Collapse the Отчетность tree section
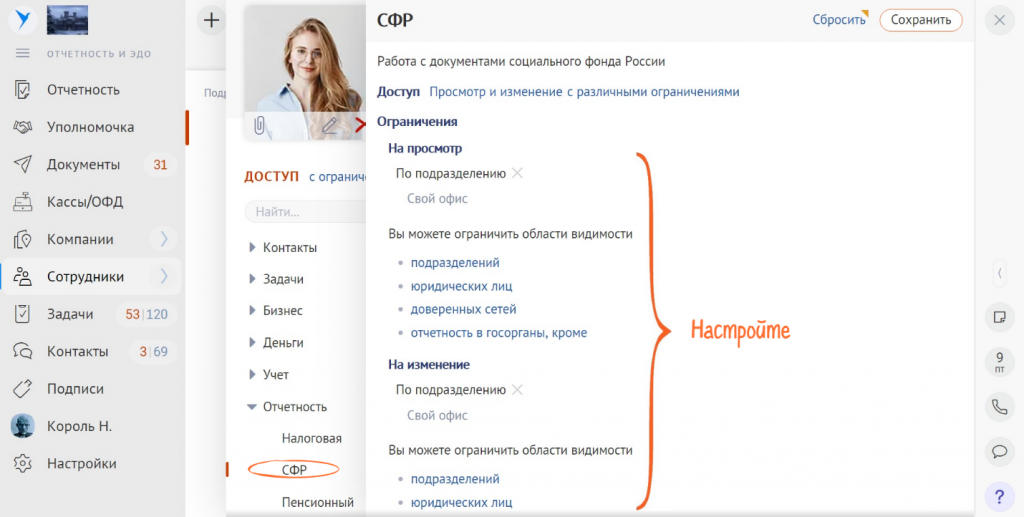 [x=252, y=407]
